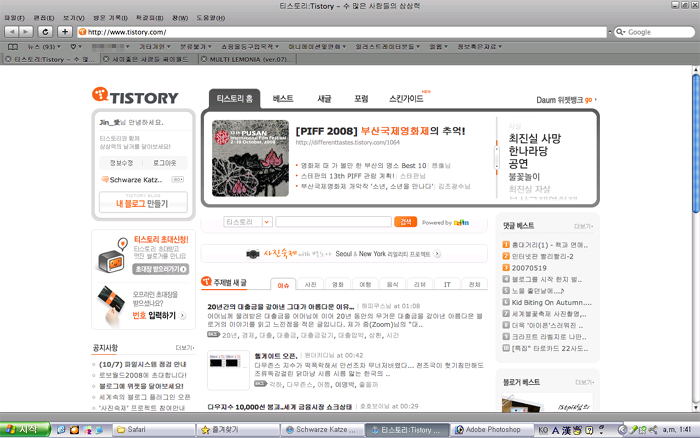Screen dimensions: 700x438
Task: Open the 편집(E) menu
Action: pos(44,18)
